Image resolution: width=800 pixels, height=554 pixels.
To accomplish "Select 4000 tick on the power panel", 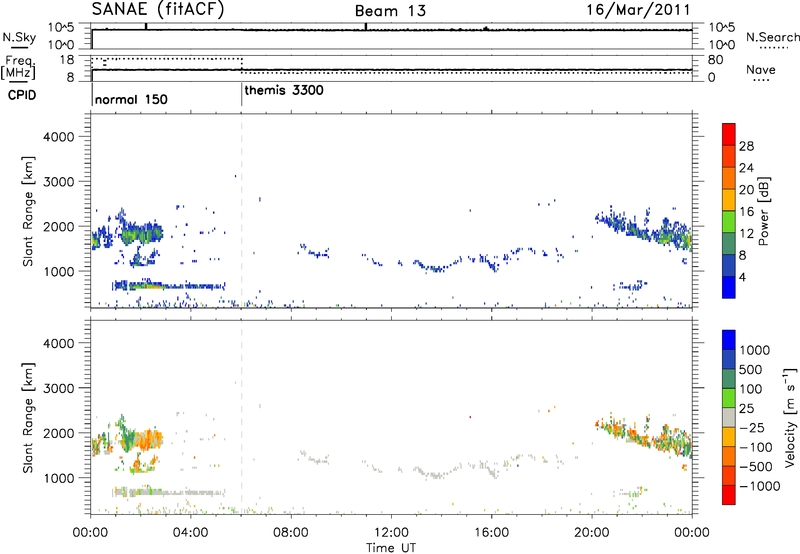I will coord(58,137).
